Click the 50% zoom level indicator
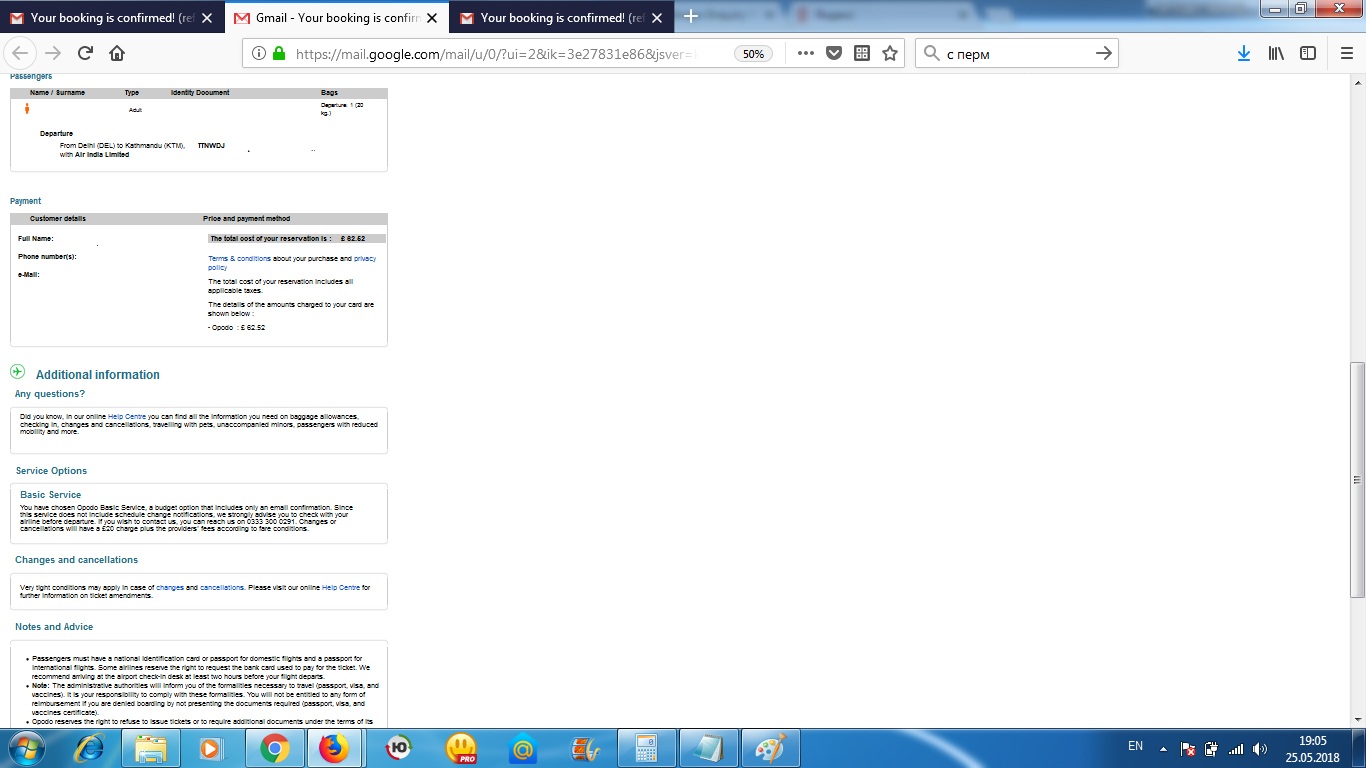1366x768 pixels. pyautogui.click(x=754, y=54)
